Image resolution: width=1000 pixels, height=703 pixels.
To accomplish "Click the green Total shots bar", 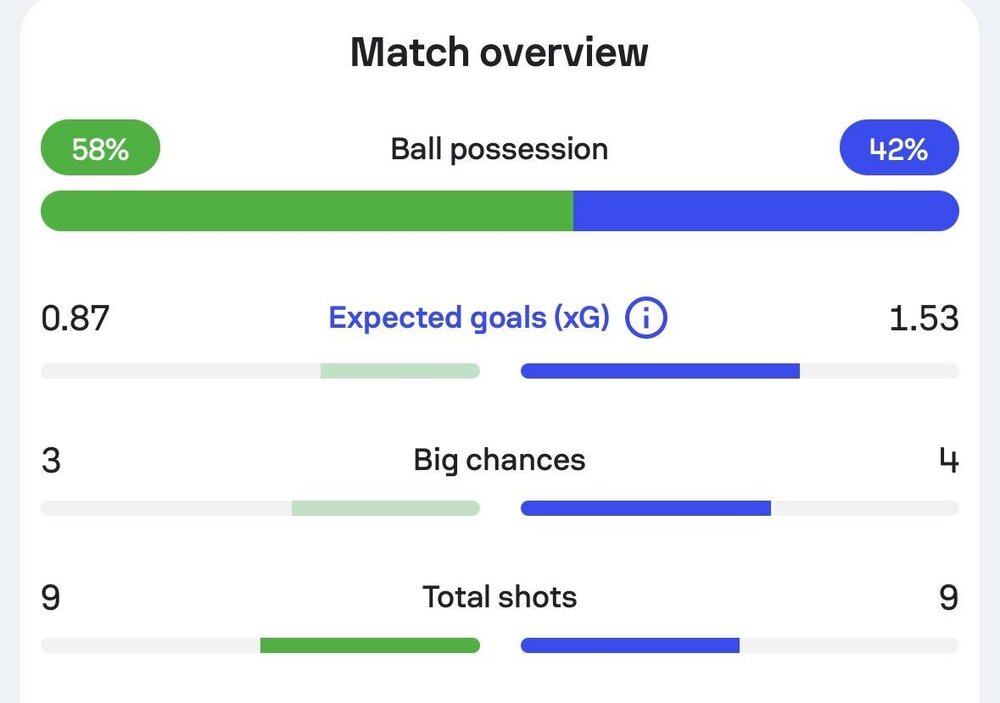I will 370,645.
